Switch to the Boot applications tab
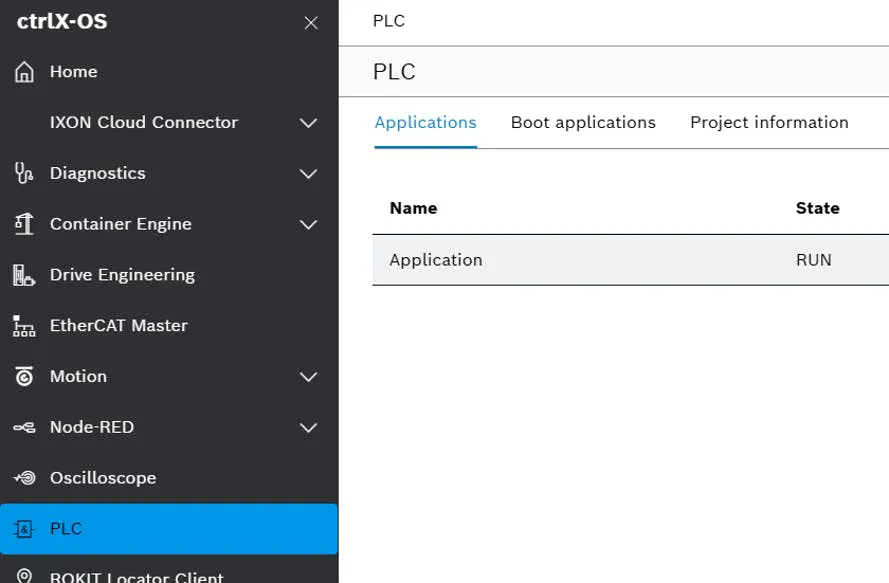Viewport: 889px width, 583px height. tap(583, 122)
